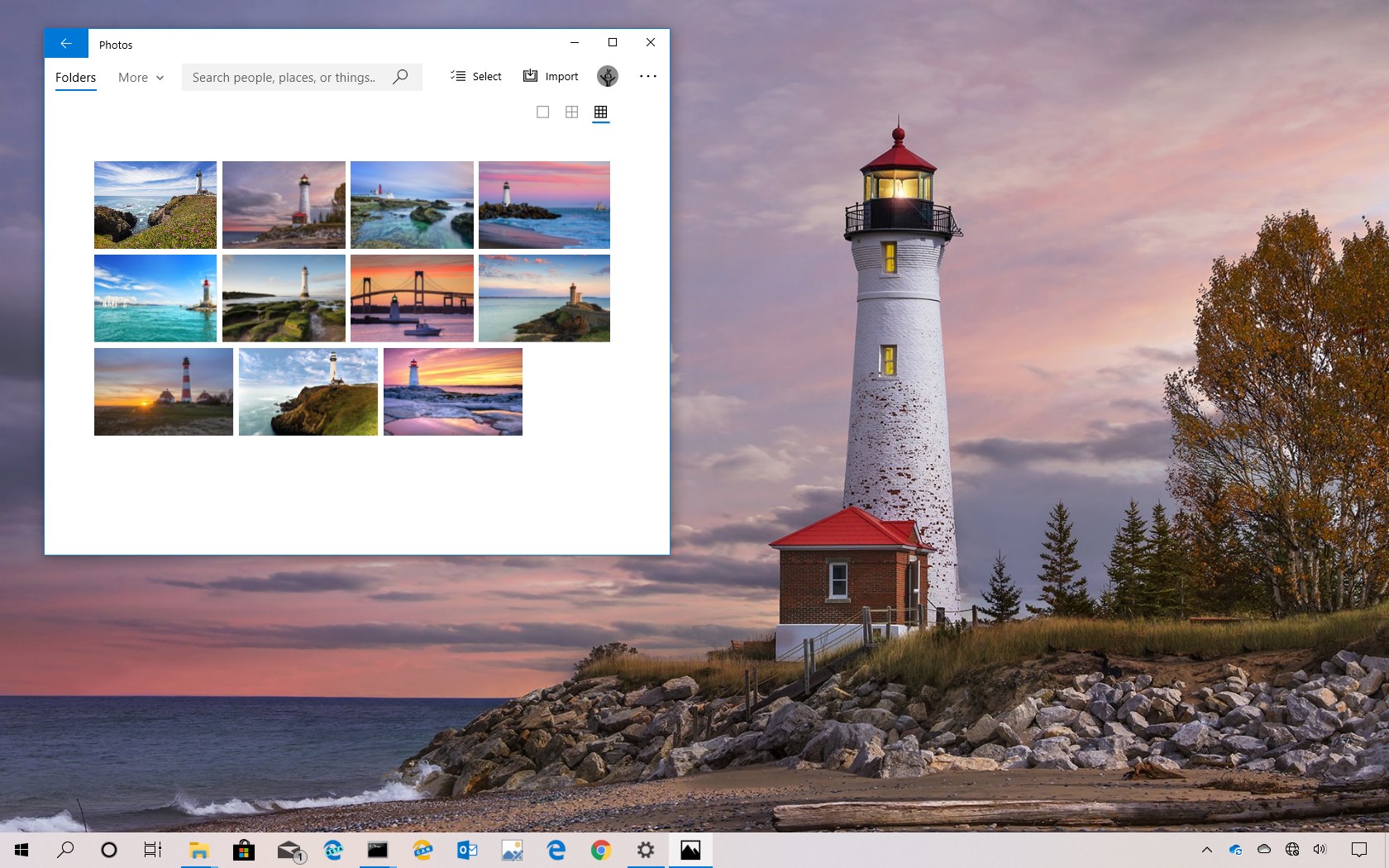Switch to small grid view layout
The height and width of the screenshot is (868, 1389).
(x=601, y=112)
